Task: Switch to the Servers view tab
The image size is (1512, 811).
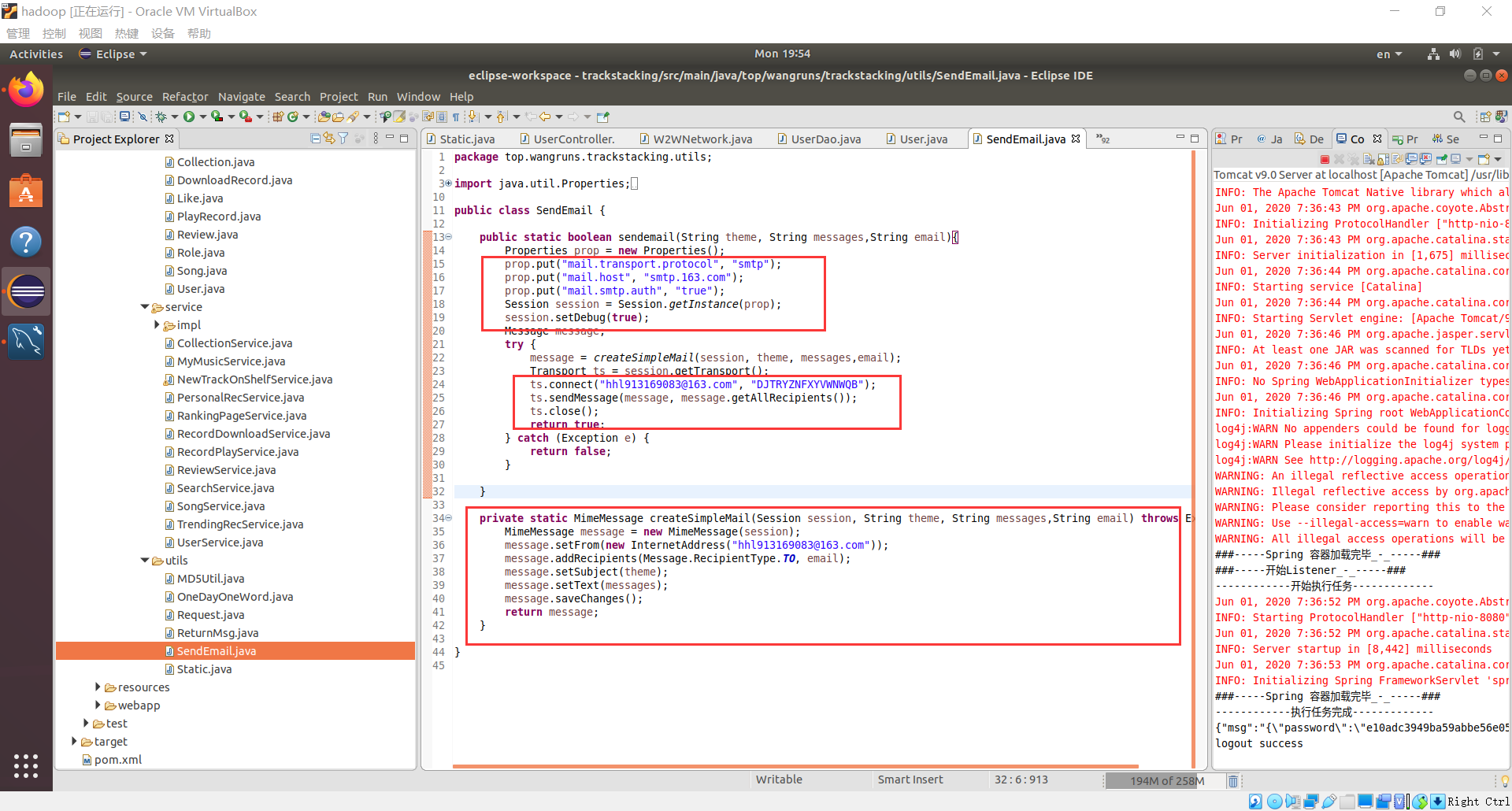Action: tap(1446, 139)
